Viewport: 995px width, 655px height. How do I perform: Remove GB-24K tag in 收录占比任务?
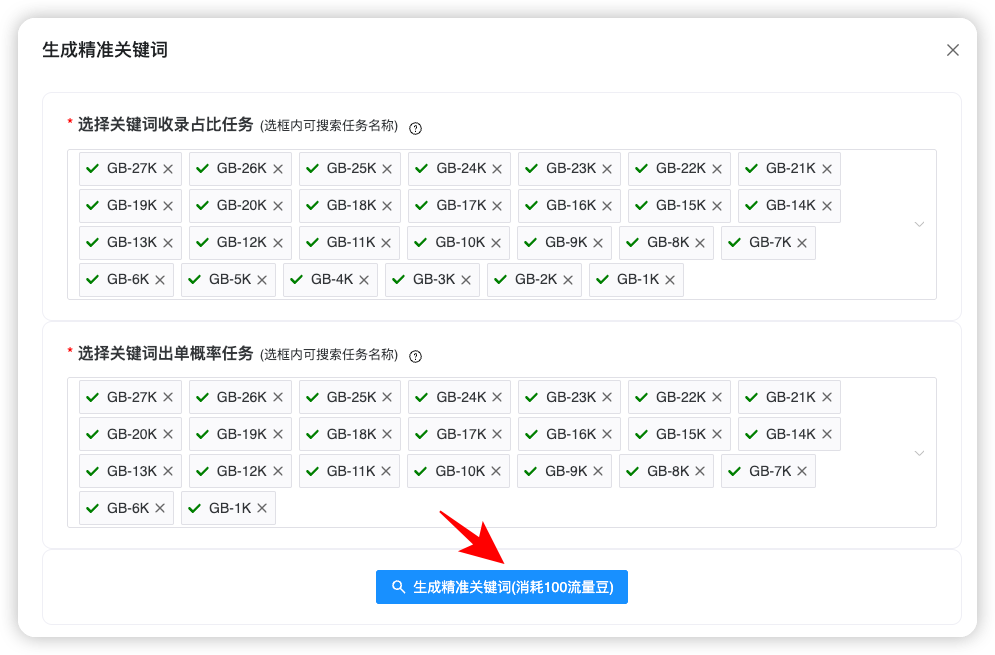point(497,169)
